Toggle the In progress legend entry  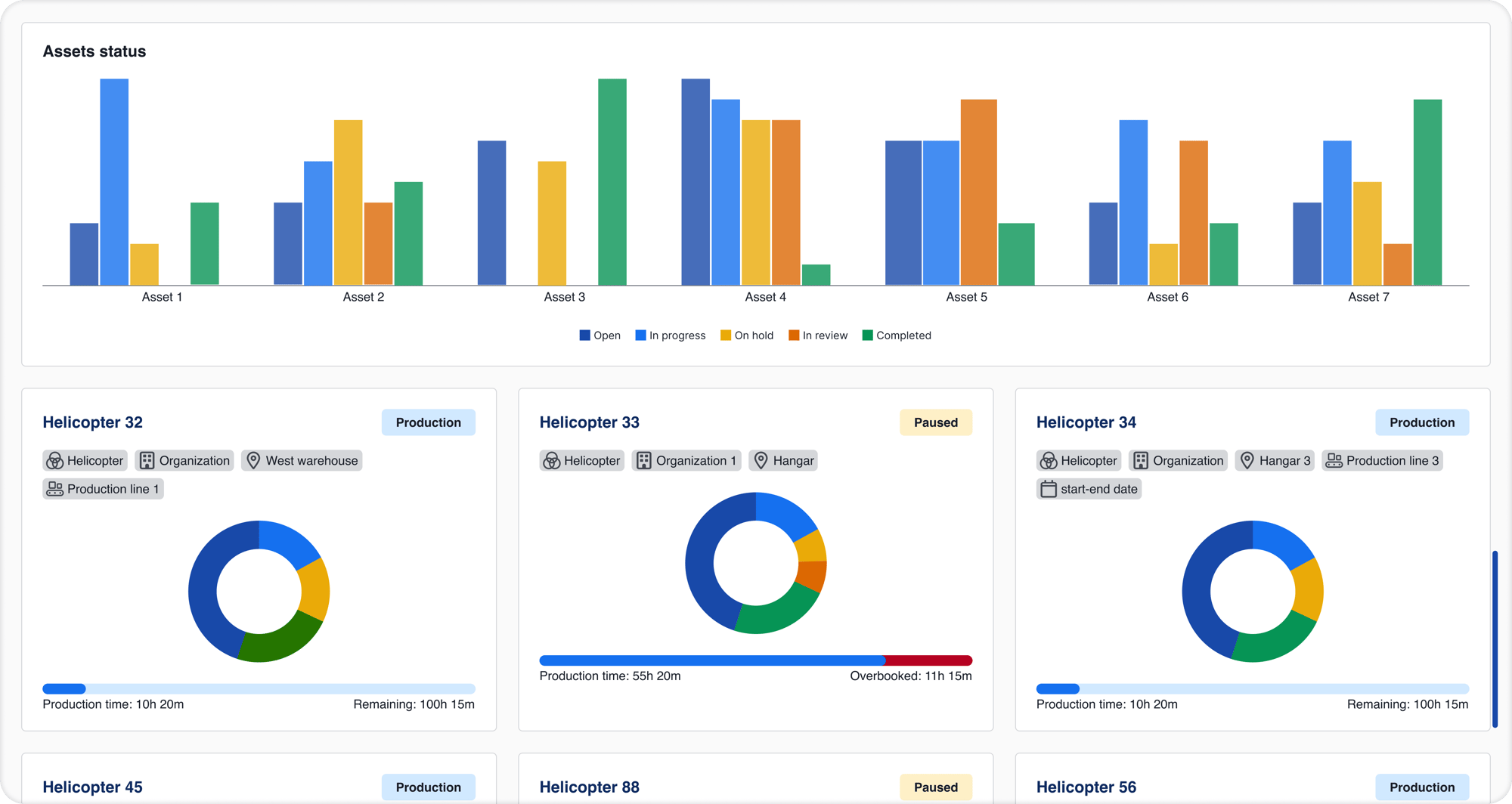tap(671, 335)
